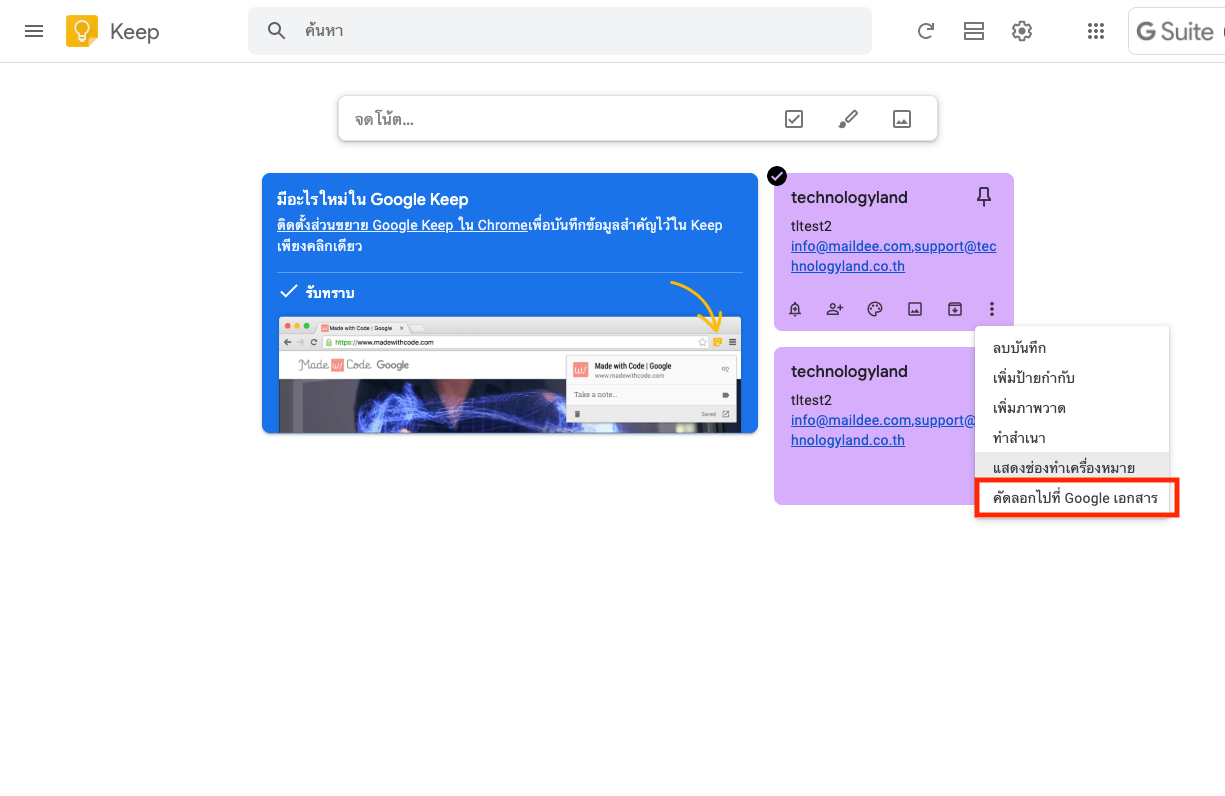Select คัดลอกไปที่ Google เอกสาร menu item
This screenshot has width=1225, height=796.
point(1075,498)
